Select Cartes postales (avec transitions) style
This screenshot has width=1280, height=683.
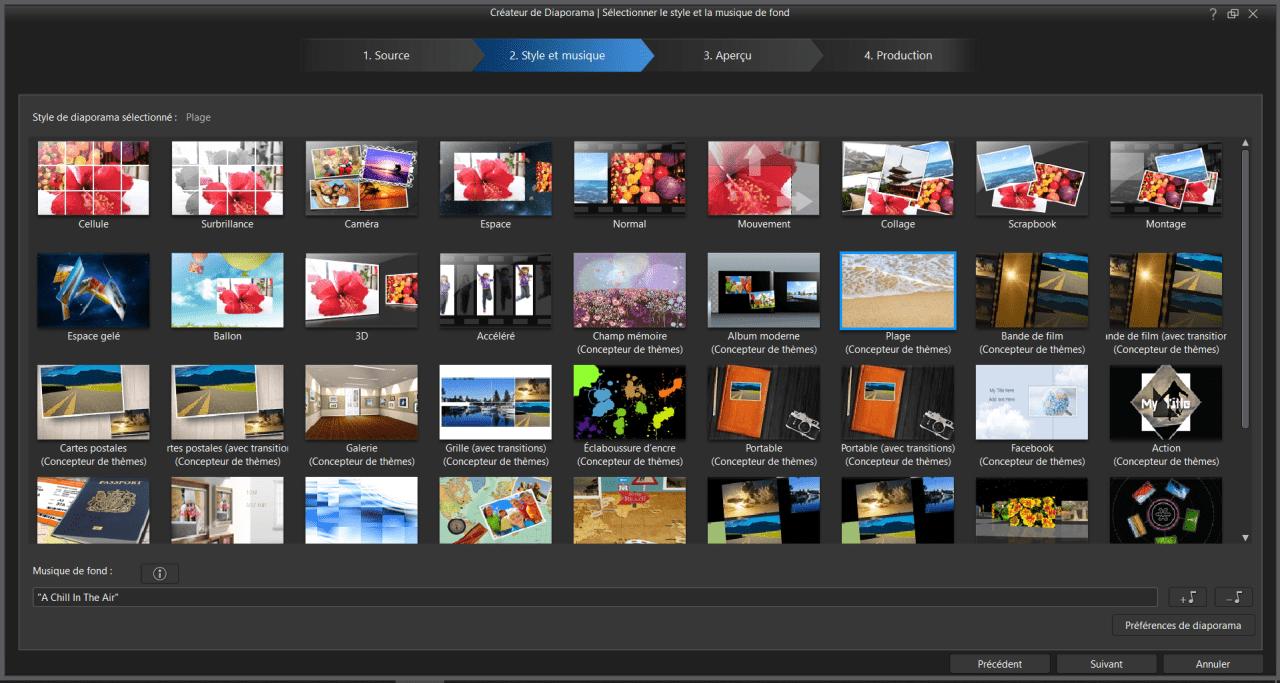(x=227, y=402)
